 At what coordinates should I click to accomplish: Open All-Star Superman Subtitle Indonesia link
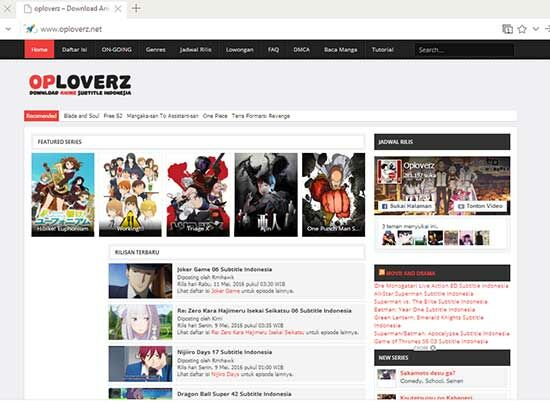(423, 294)
